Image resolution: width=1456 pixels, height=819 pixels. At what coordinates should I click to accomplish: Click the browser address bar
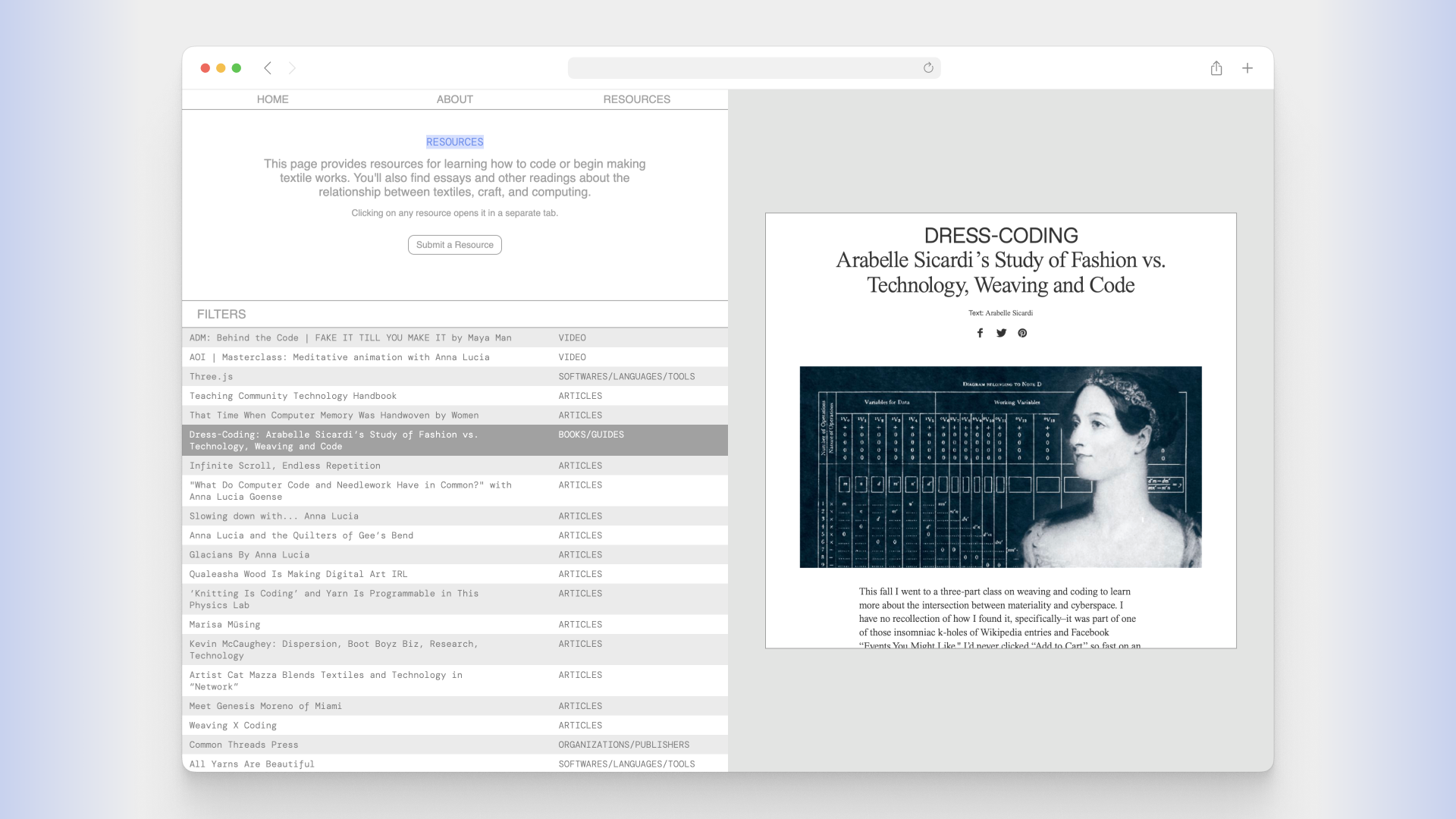tap(743, 68)
